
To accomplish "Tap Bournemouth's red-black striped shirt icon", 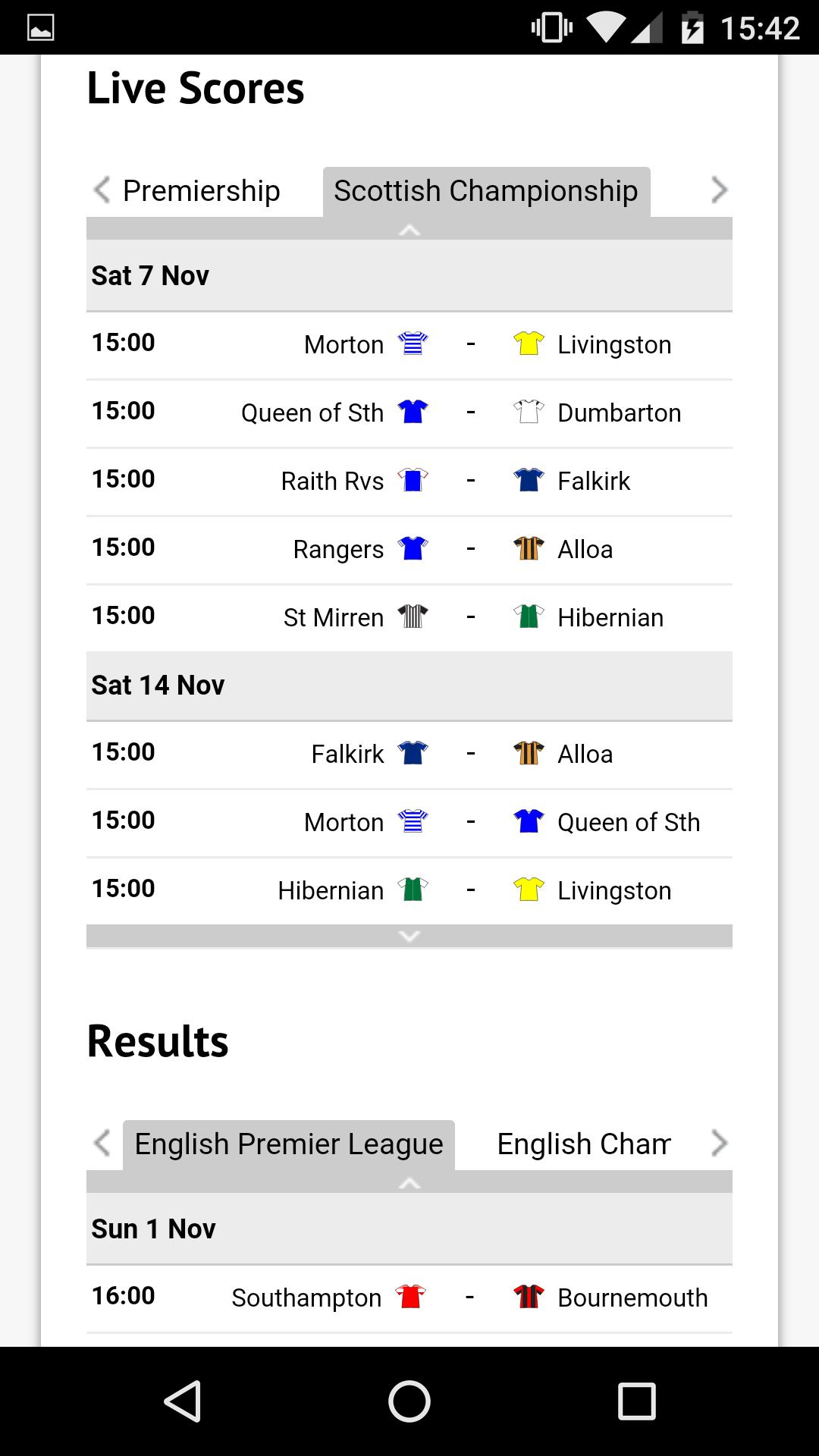I will [x=529, y=1297].
